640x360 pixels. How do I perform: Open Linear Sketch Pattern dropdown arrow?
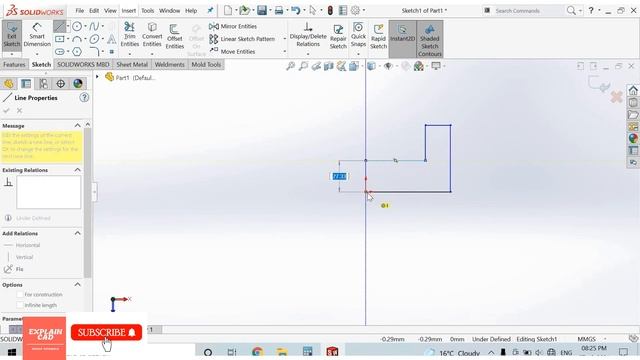pyautogui.click(x=284, y=39)
